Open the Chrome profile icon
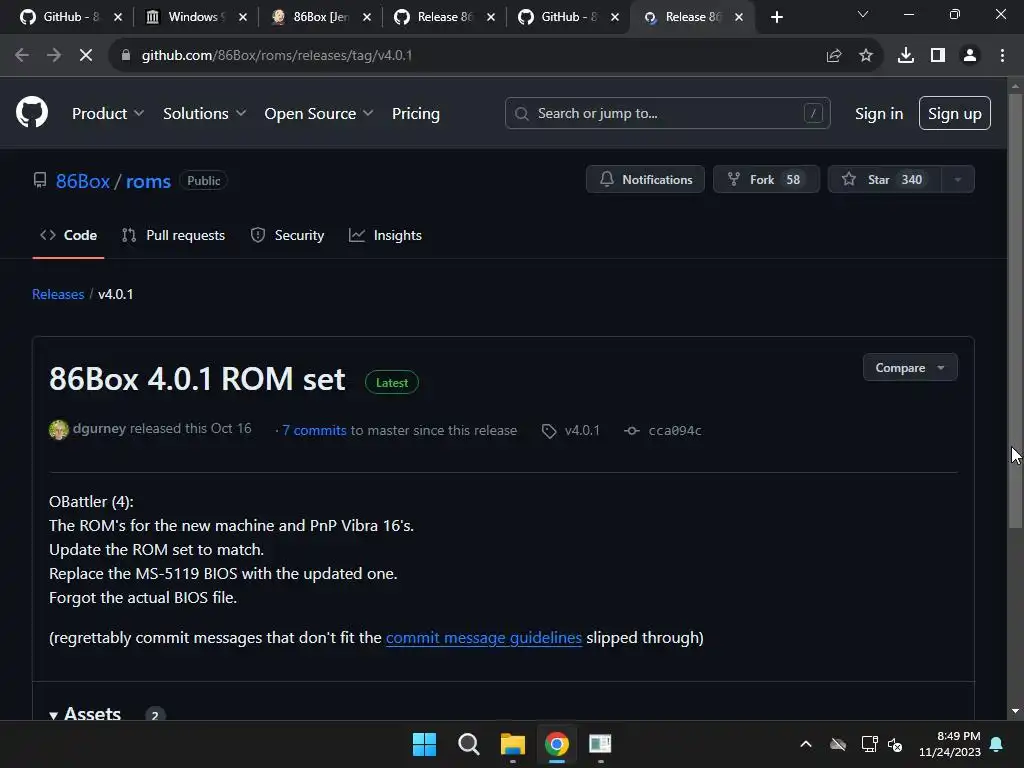 [970, 56]
